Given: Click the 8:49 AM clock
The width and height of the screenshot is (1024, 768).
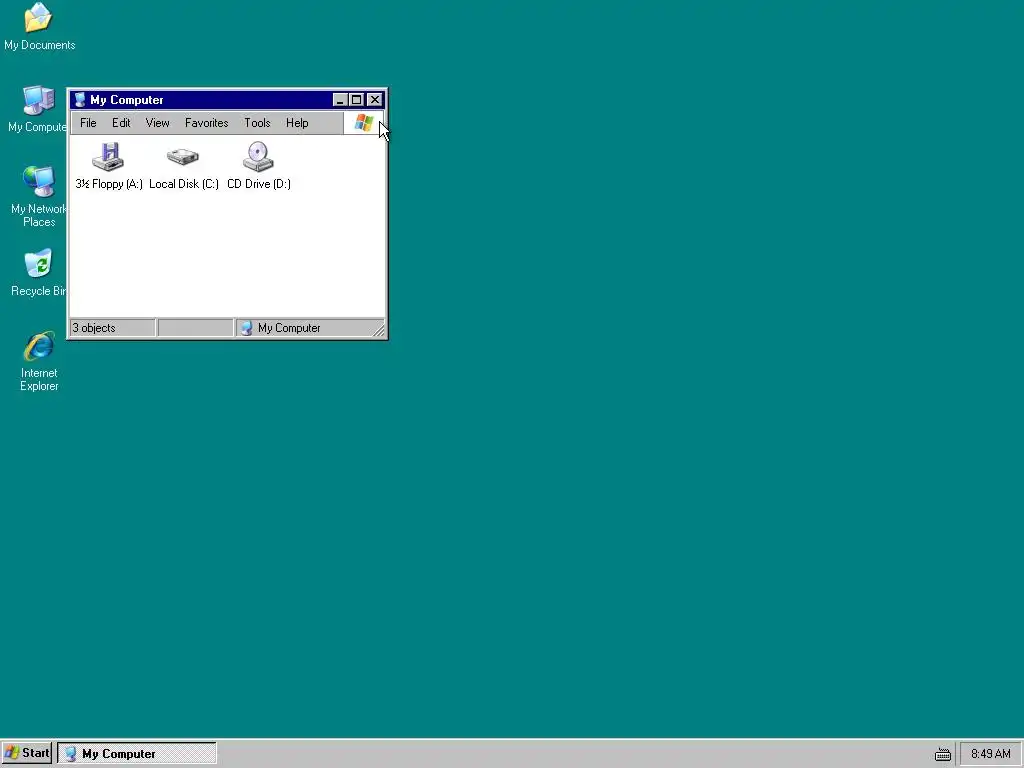Looking at the screenshot, I should 991,754.
